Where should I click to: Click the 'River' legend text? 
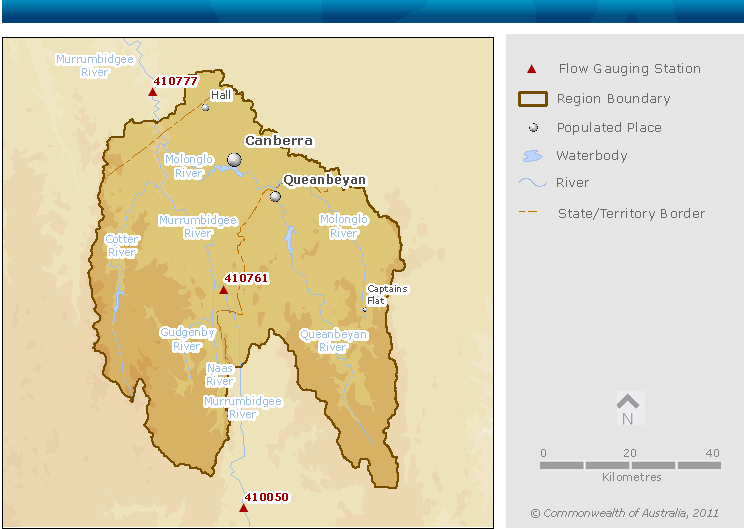pyautogui.click(x=572, y=183)
